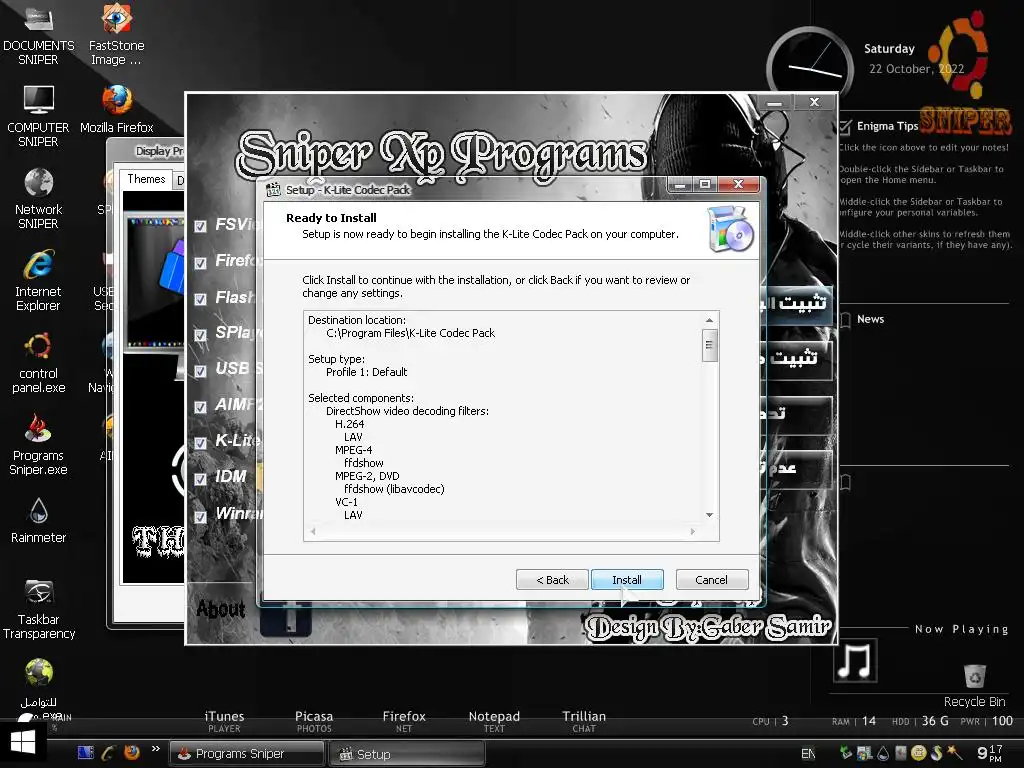Click the second quick launch icon
This screenshot has width=1024, height=768.
[108, 752]
